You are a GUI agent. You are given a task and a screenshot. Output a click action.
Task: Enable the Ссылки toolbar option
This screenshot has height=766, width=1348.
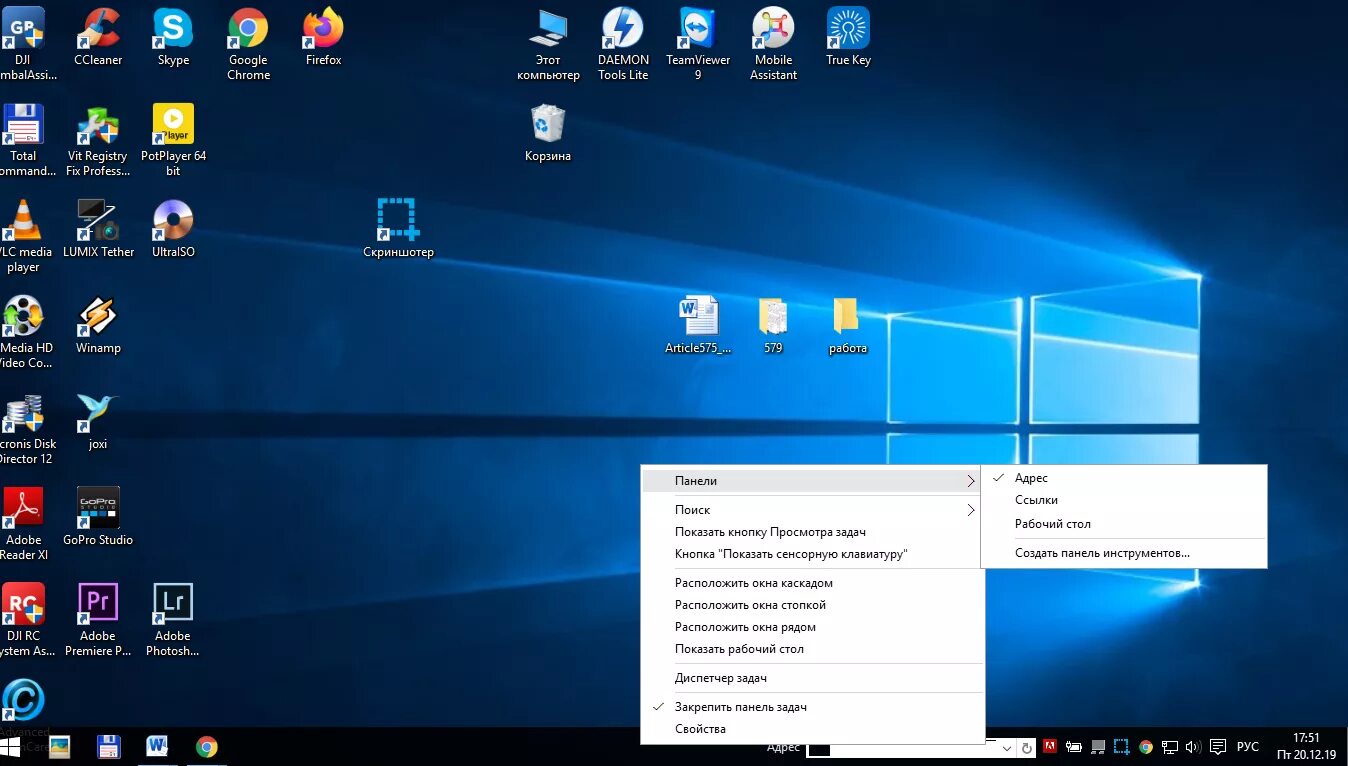coord(1124,500)
